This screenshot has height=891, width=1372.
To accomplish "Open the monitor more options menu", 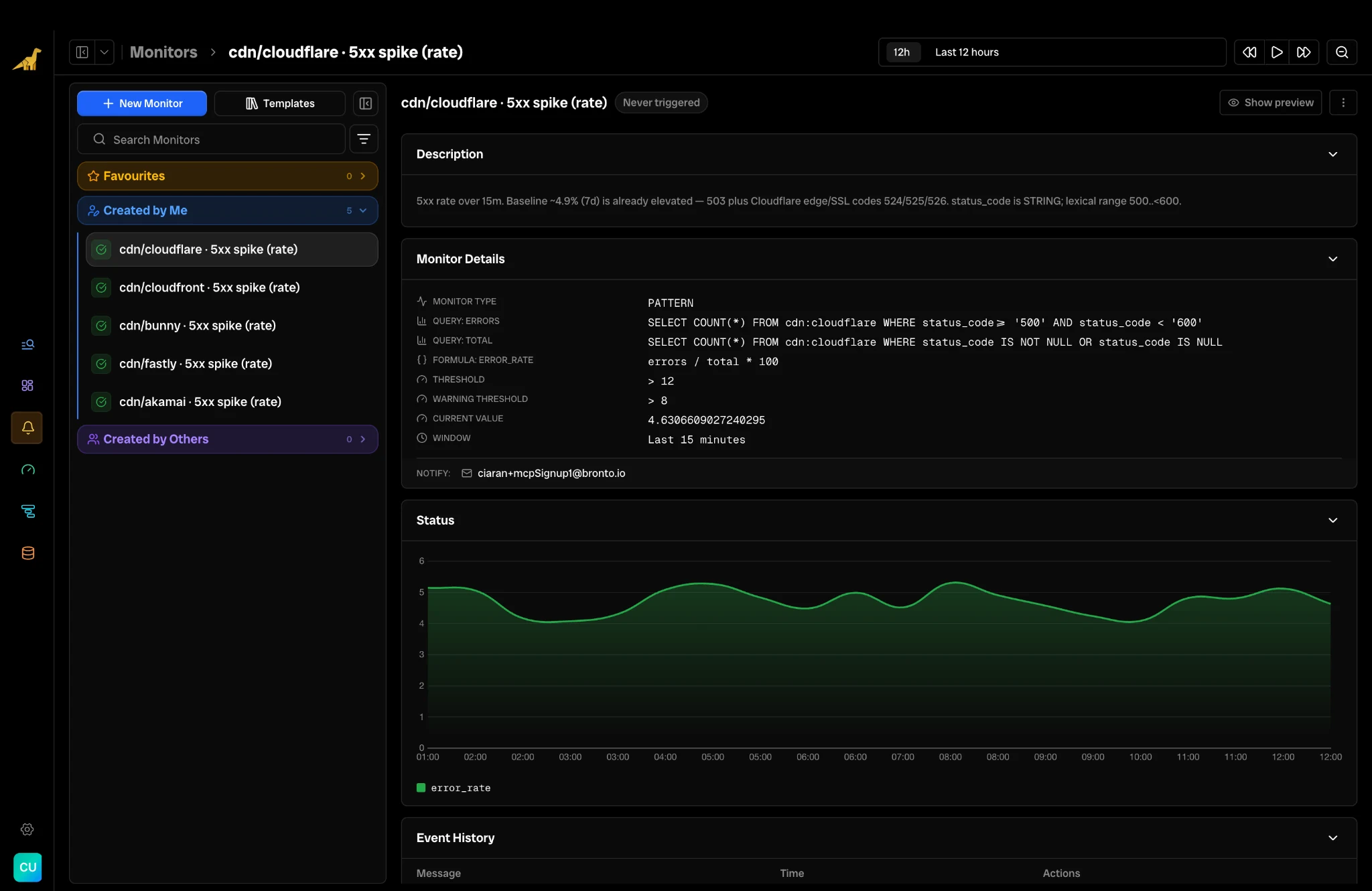I will coord(1343,102).
